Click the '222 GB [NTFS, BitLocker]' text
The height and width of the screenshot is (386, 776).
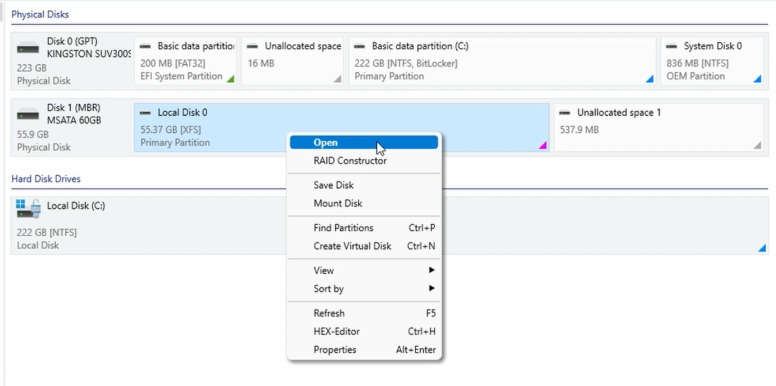pos(406,63)
